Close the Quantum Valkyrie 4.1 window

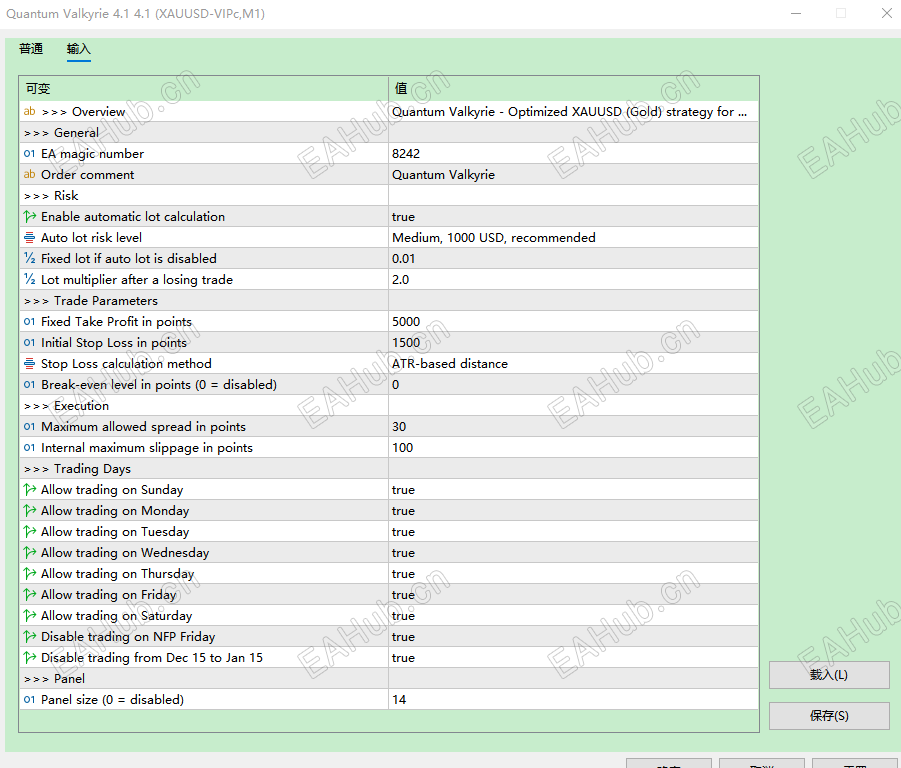[887, 13]
